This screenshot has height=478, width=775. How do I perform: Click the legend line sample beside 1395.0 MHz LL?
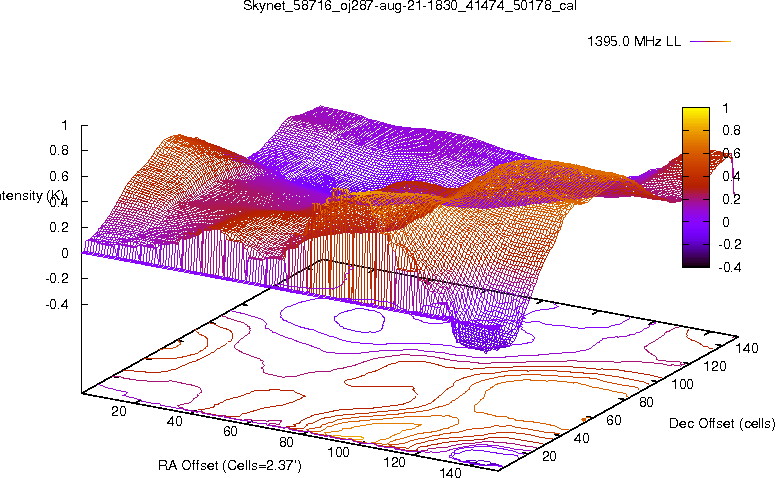coord(710,42)
